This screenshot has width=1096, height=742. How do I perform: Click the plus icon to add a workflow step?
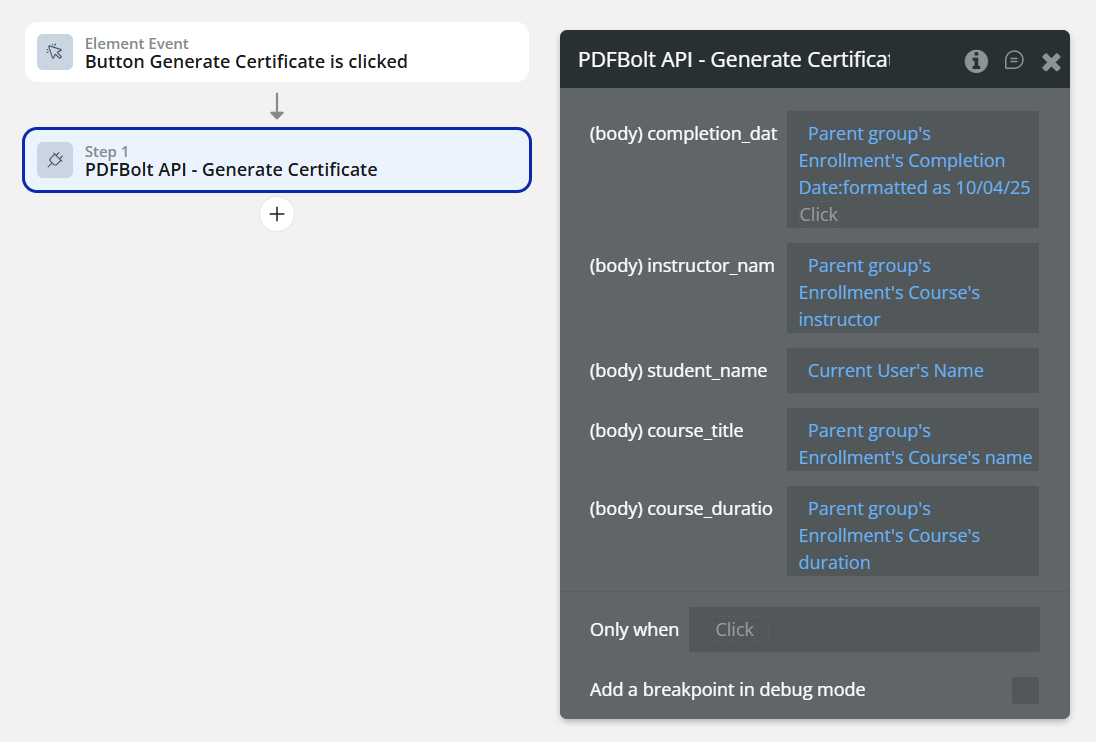point(277,214)
